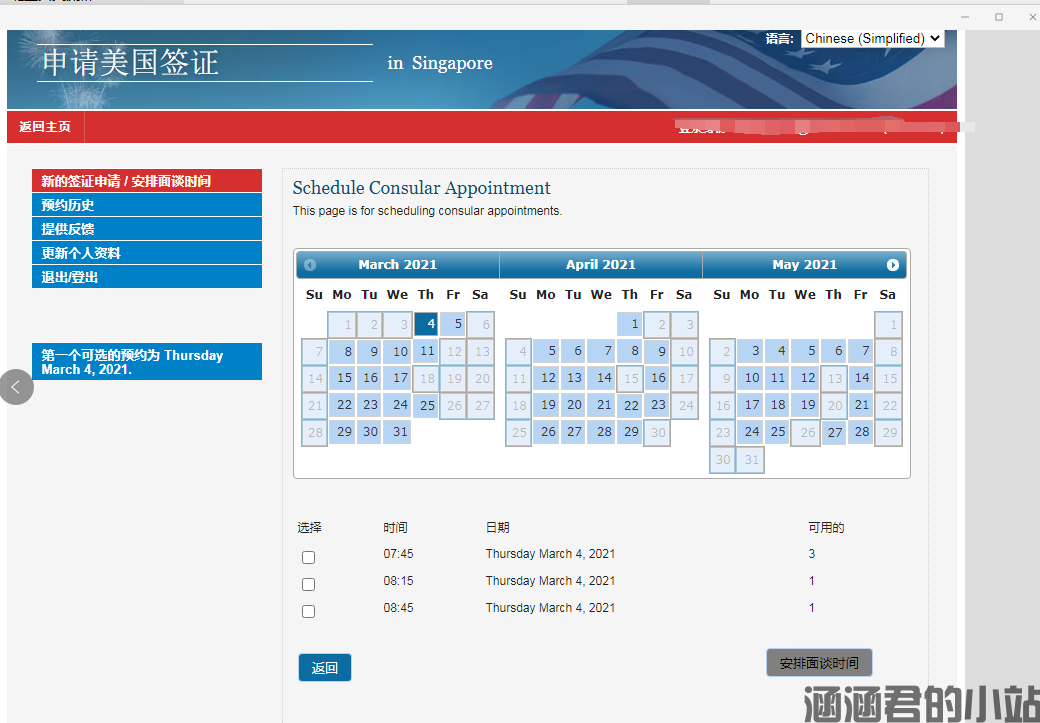Screen dimensions: 1040x723
Task: Minimize the browser window
Action: point(965,17)
